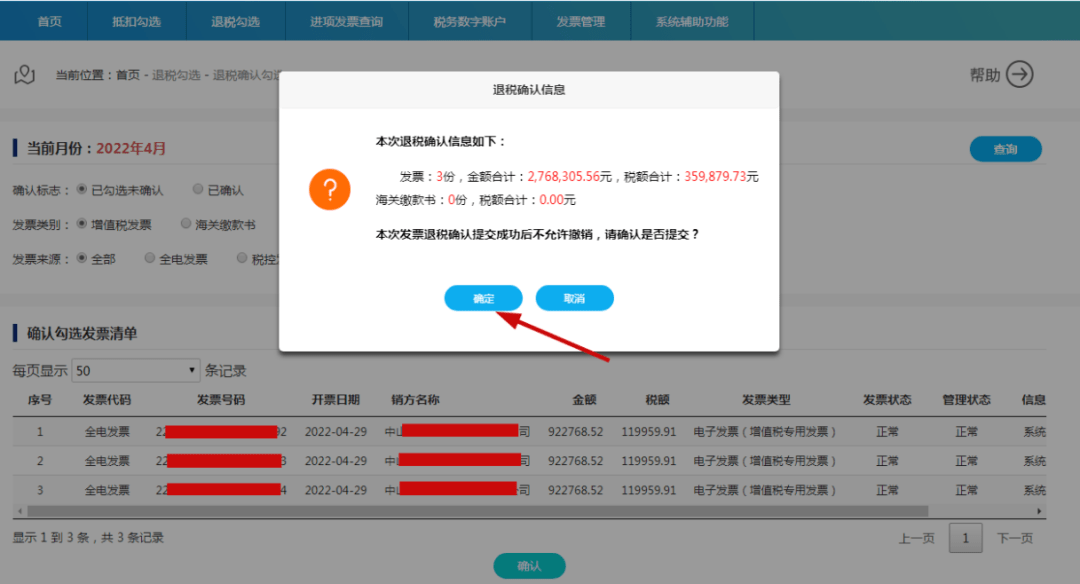Click the location pin icon beside 当前位置

24,74
